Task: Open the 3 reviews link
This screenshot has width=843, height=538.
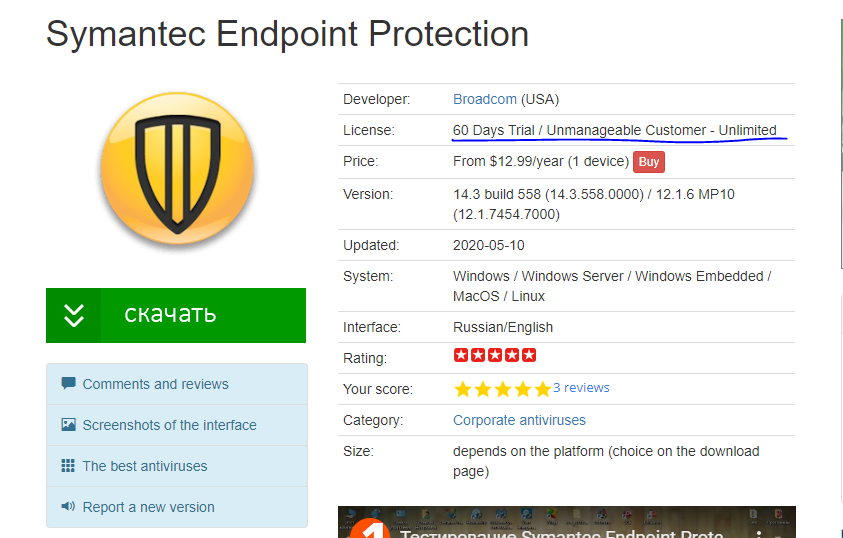Action: coord(581,388)
